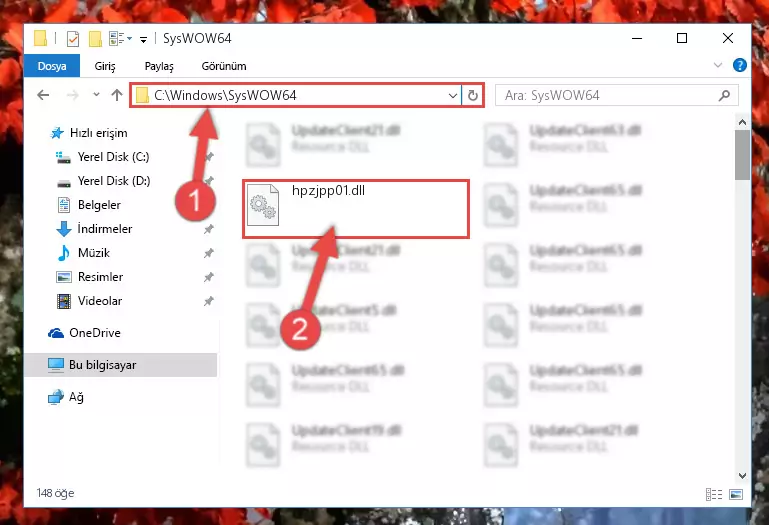Open Müzik in the navigation pane

coord(83,253)
